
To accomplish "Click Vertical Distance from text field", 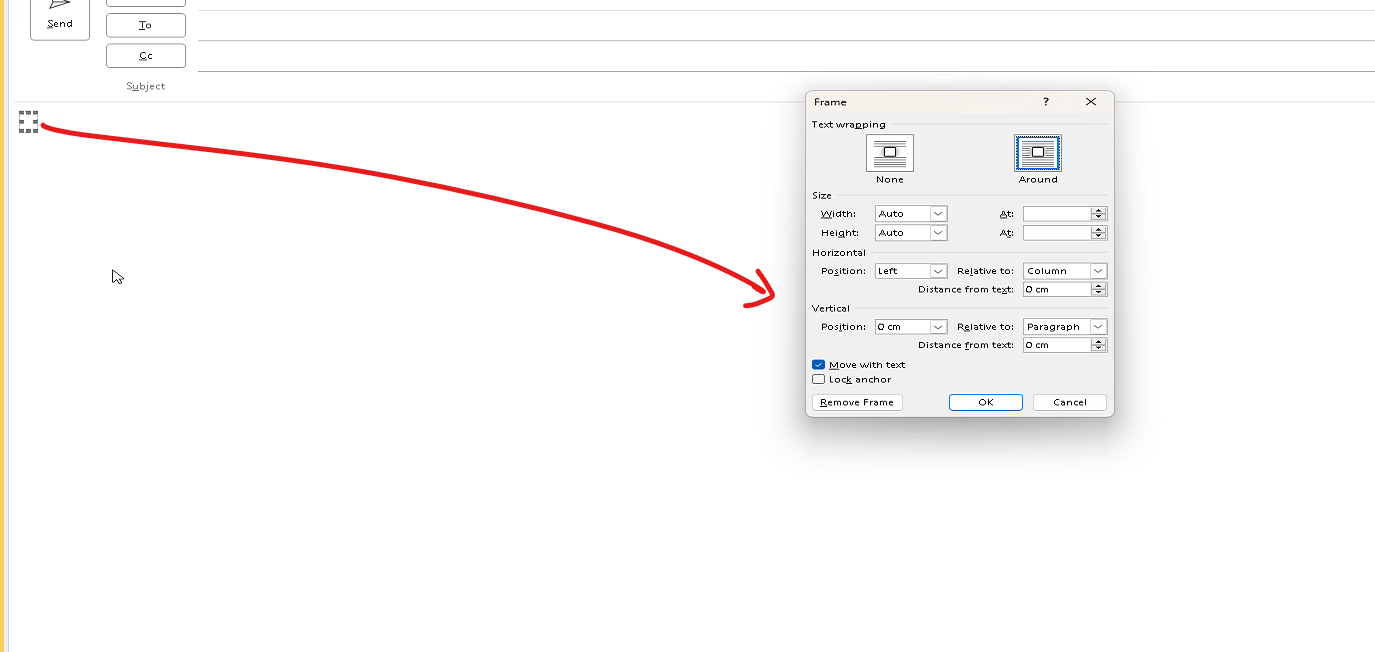I will coord(1057,345).
